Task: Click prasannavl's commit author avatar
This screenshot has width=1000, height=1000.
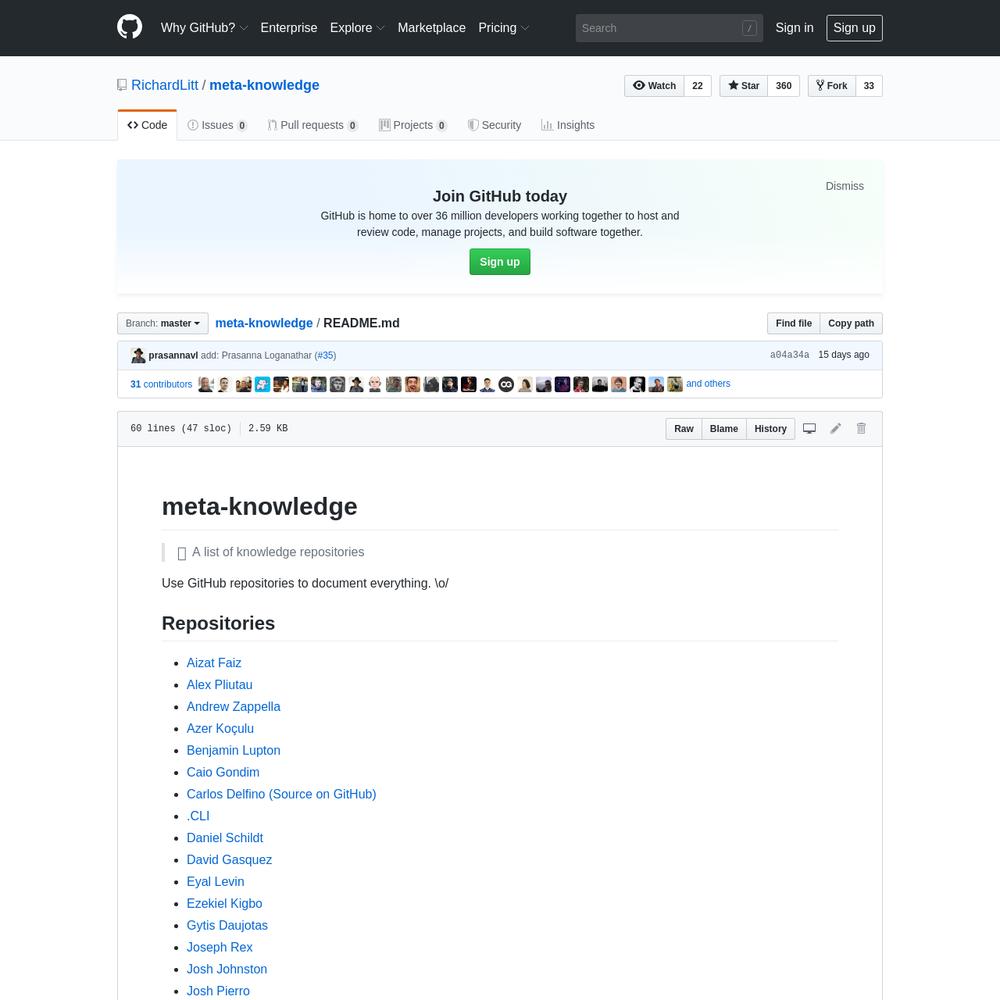Action: pyautogui.click(x=138, y=355)
